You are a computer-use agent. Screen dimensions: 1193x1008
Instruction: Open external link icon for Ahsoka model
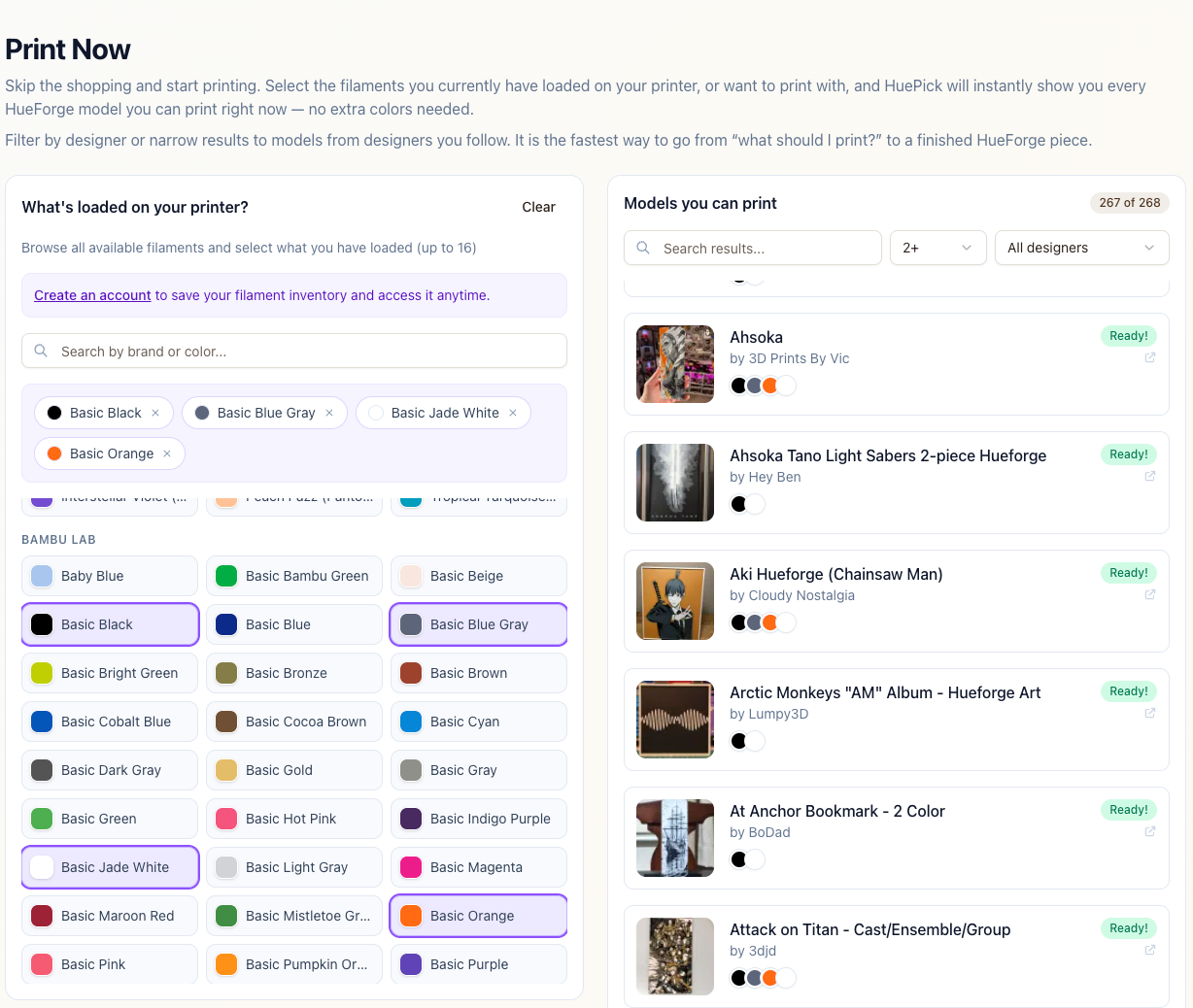1150,358
